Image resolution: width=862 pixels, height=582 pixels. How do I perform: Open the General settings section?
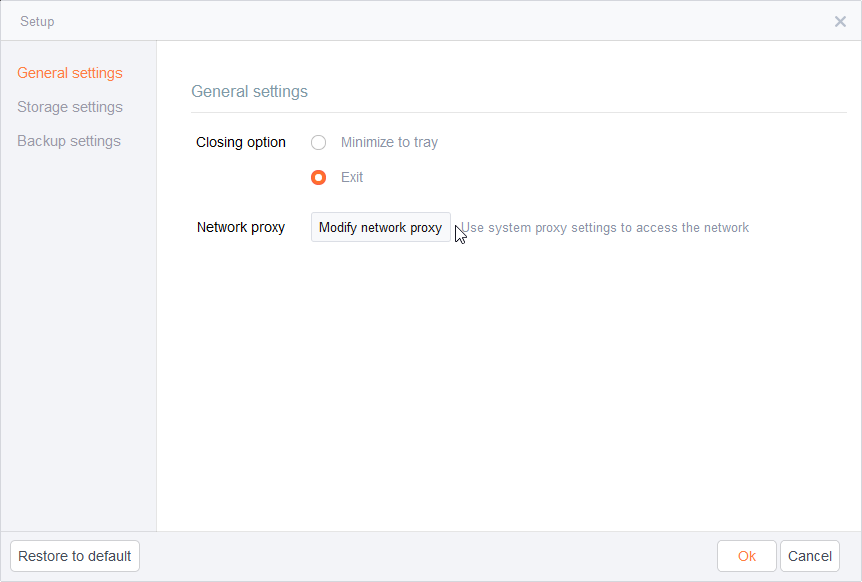pyautogui.click(x=70, y=73)
